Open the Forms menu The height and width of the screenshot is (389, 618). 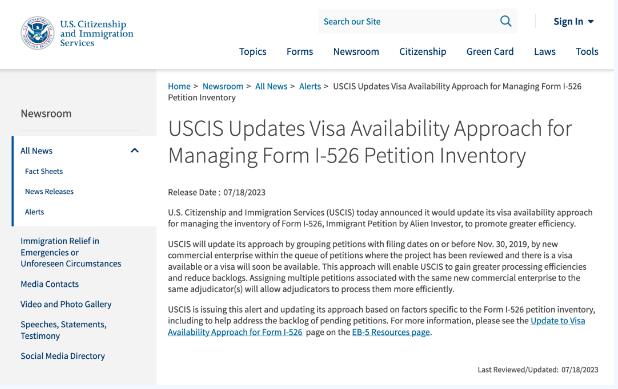[300, 52]
